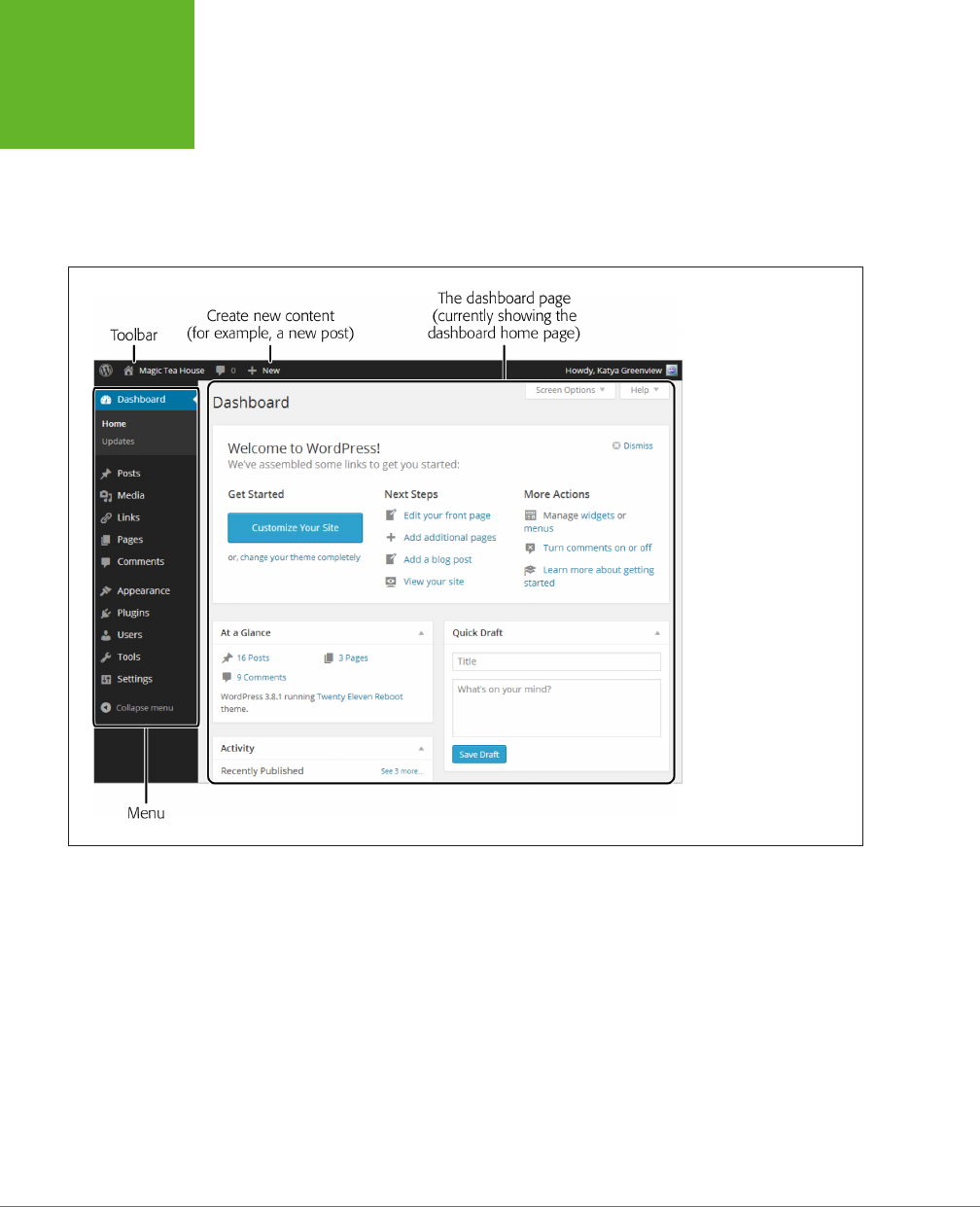980x1207 pixels.
Task: Click the graduation cap icon beside Learn more
Action: [x=531, y=570]
